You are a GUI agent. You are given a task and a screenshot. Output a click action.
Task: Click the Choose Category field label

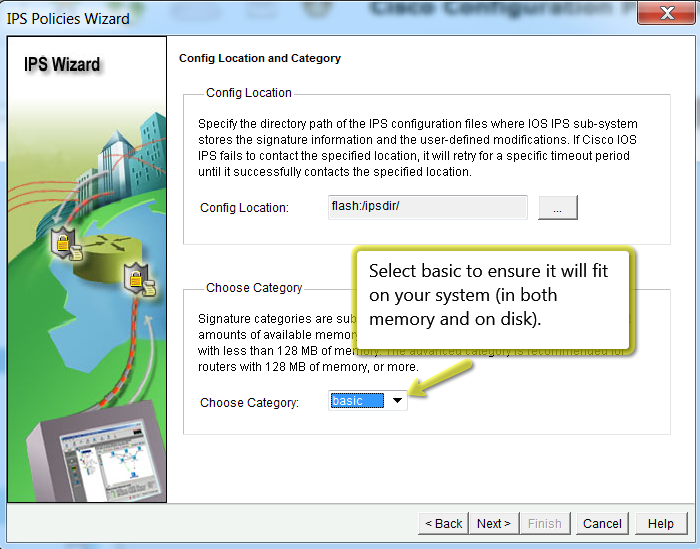click(x=249, y=403)
